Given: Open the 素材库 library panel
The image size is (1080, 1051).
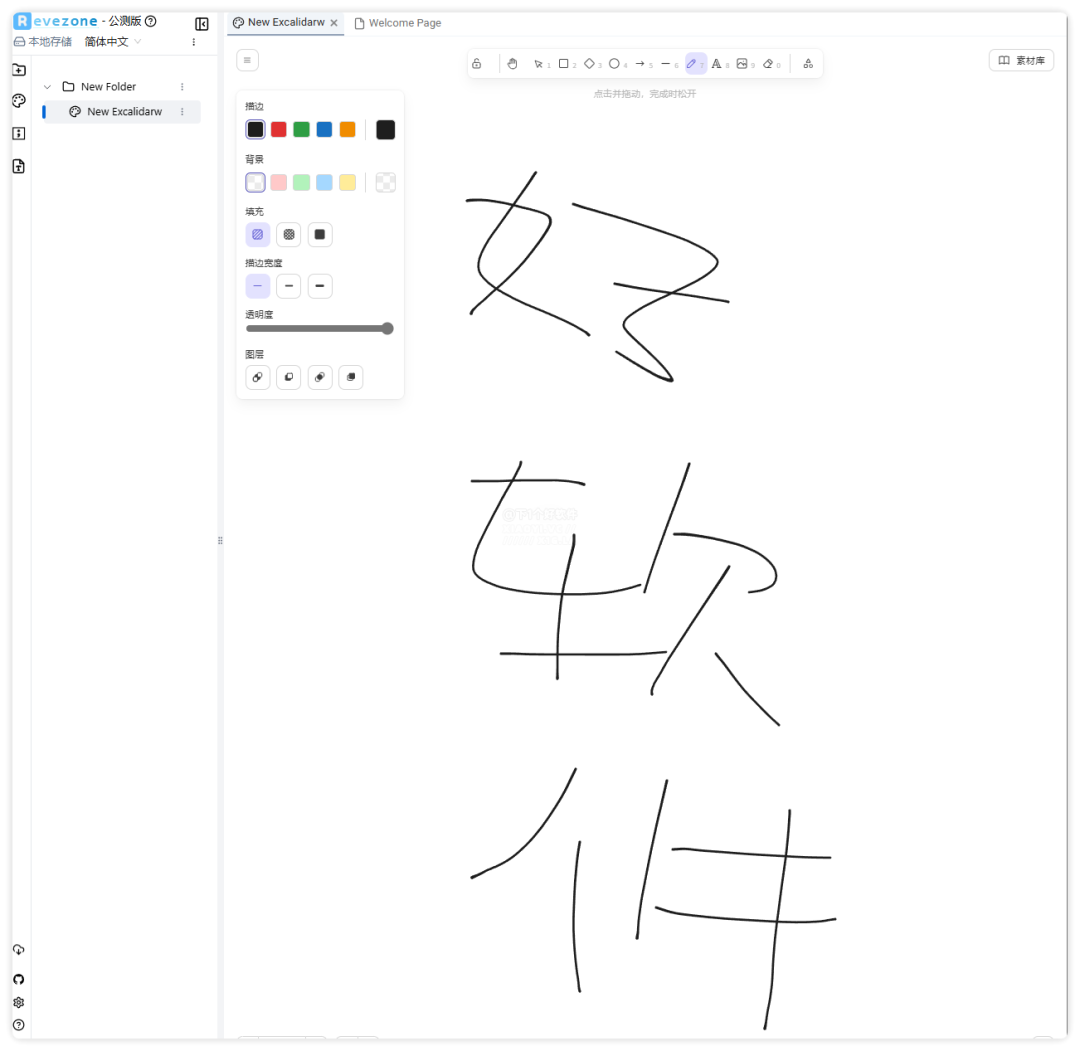Looking at the screenshot, I should click(1021, 60).
